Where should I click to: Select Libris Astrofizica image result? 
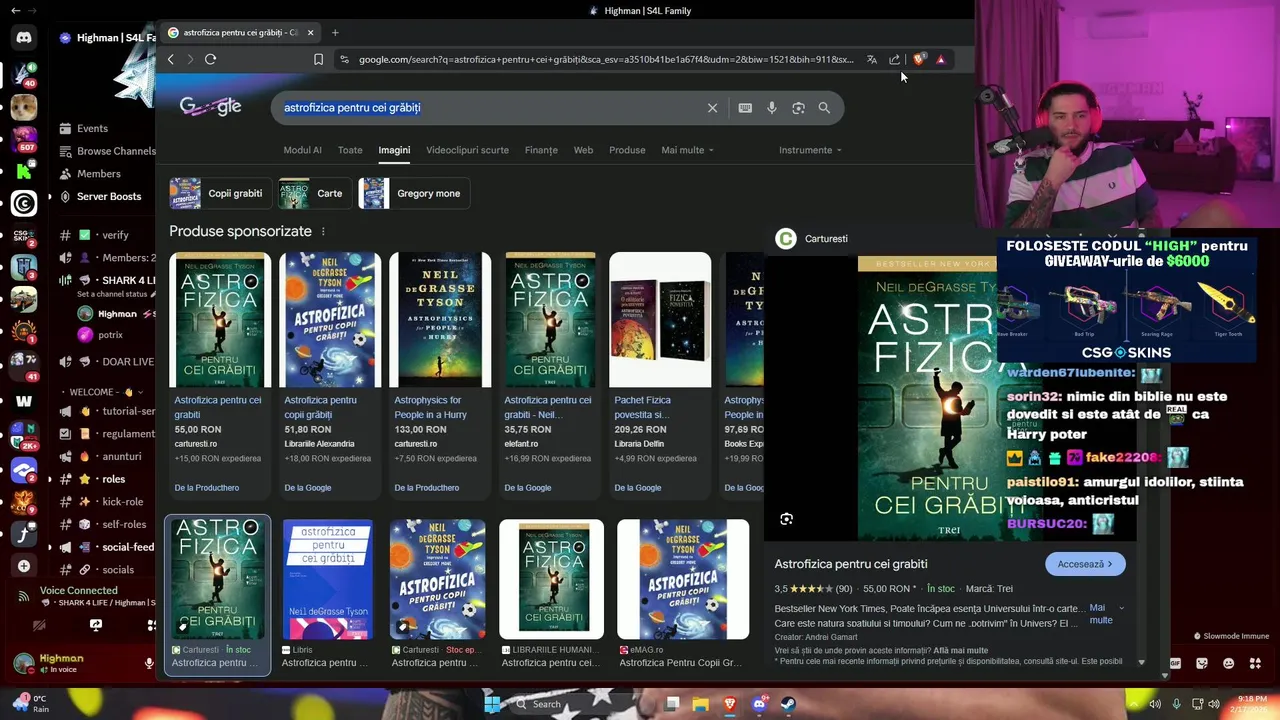pyautogui.click(x=328, y=595)
